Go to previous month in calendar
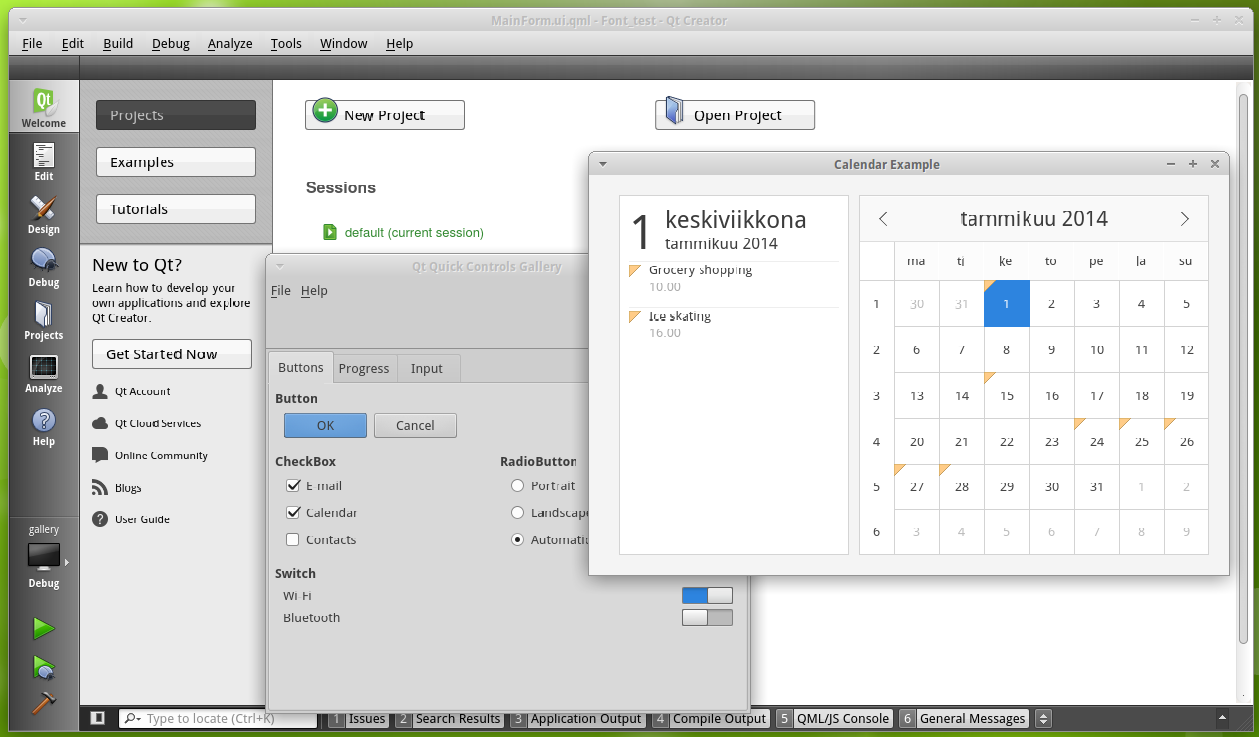The height and width of the screenshot is (737, 1259). (883, 219)
